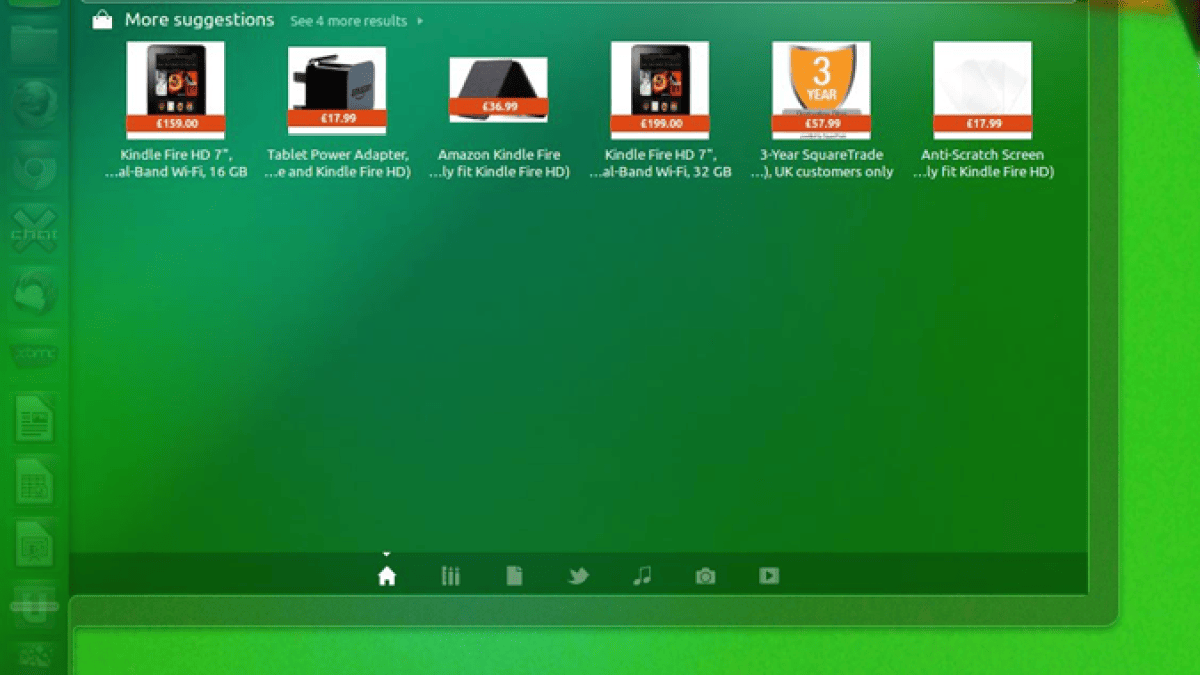Switch to the Files lens
The width and height of the screenshot is (1200, 675).
514,576
